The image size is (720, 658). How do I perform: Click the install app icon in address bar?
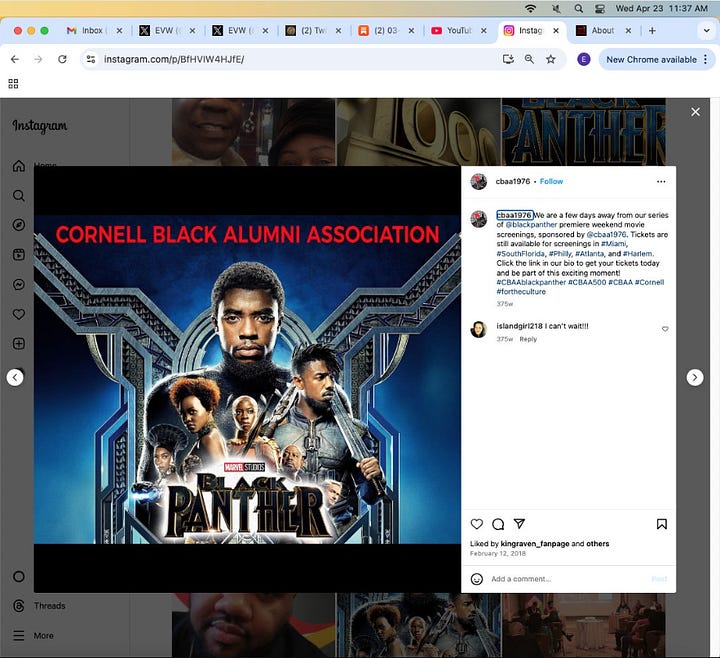(508, 59)
